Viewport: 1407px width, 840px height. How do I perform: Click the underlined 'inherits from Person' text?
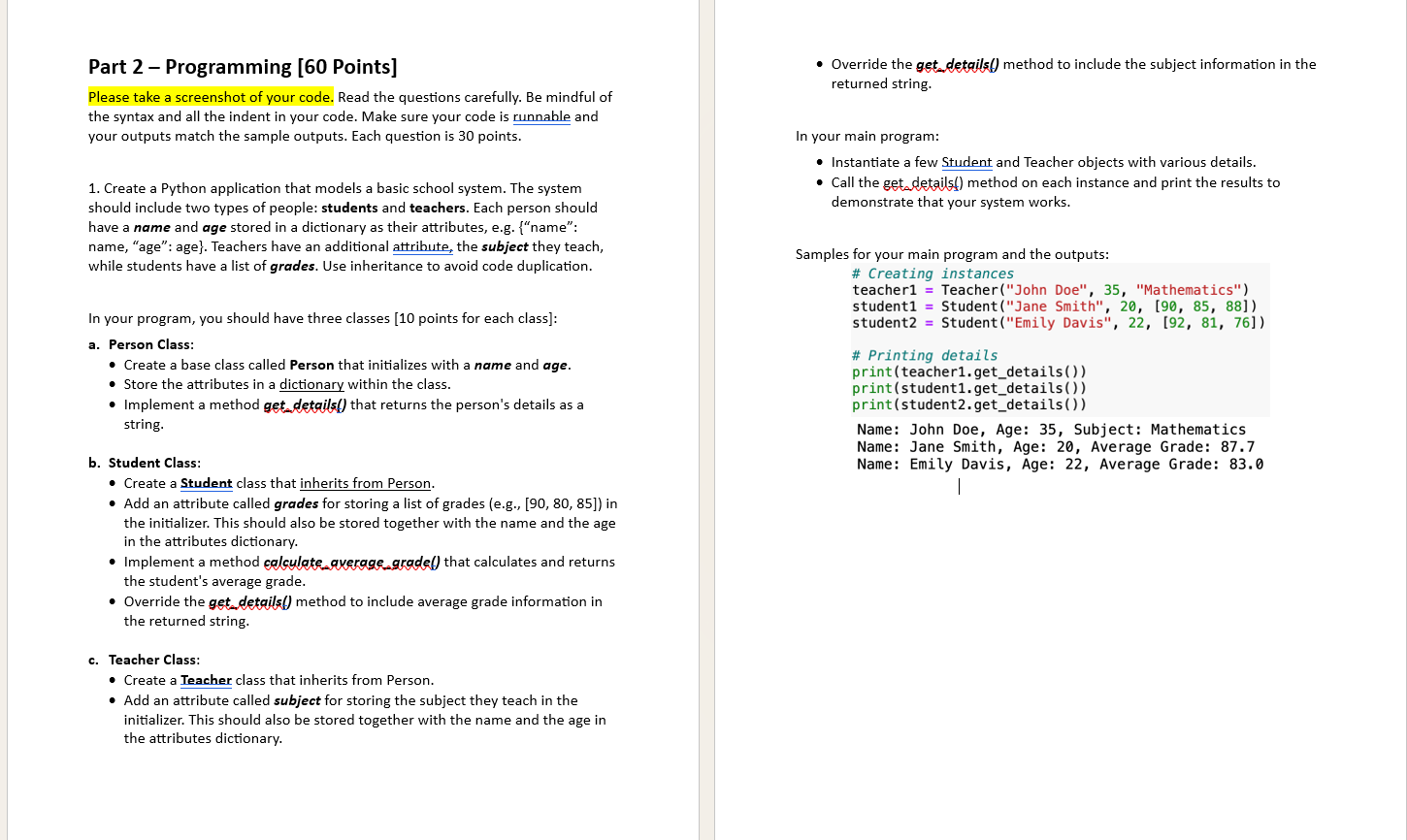coord(365,483)
